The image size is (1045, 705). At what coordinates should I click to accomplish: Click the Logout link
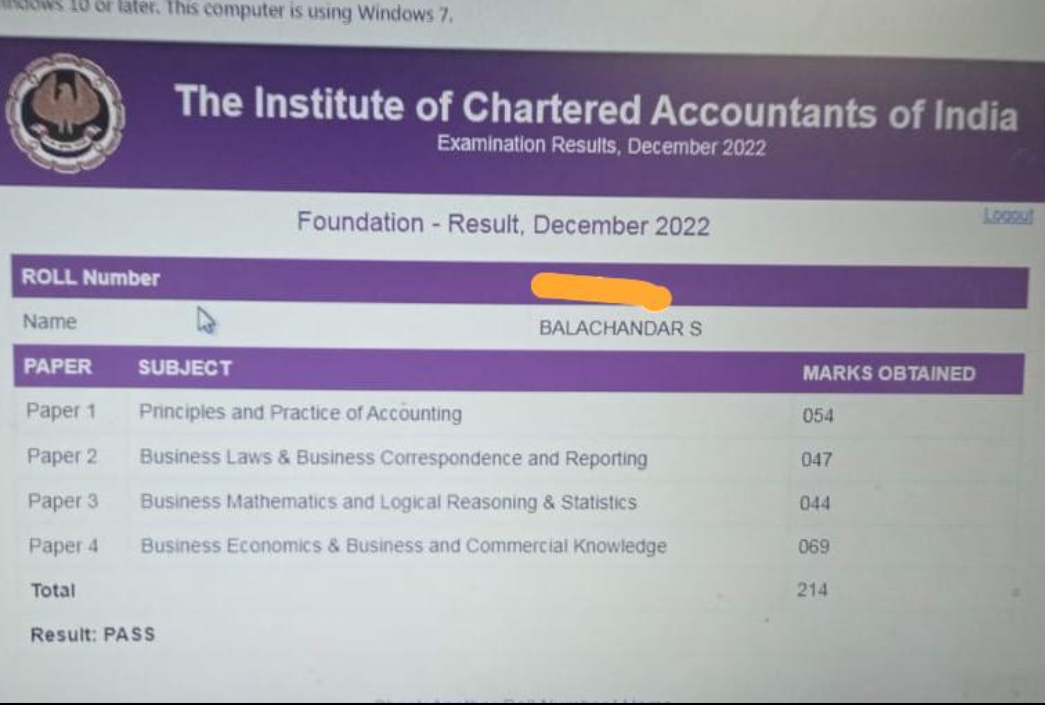click(1008, 215)
